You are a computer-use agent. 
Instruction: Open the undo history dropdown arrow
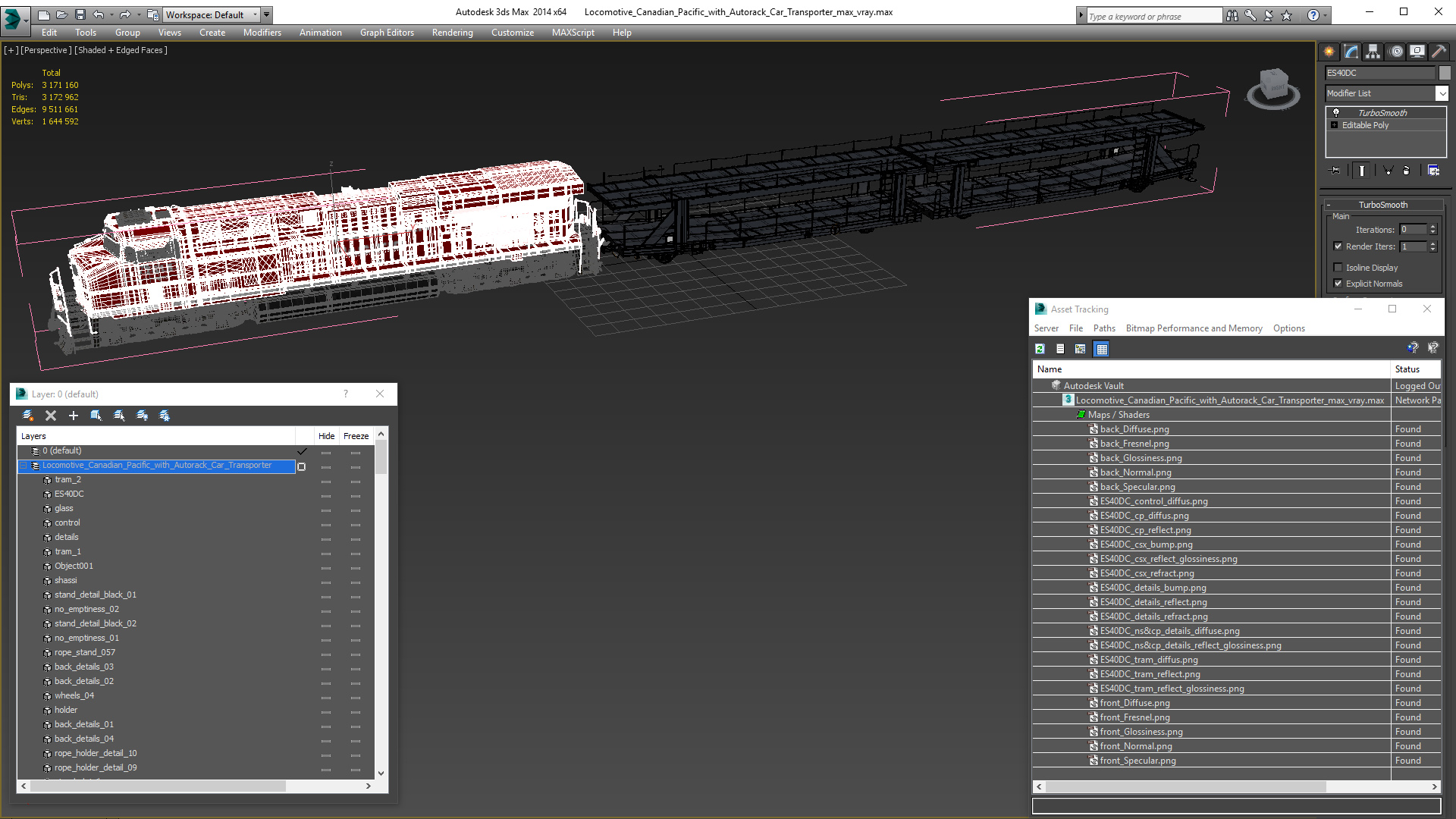111,14
